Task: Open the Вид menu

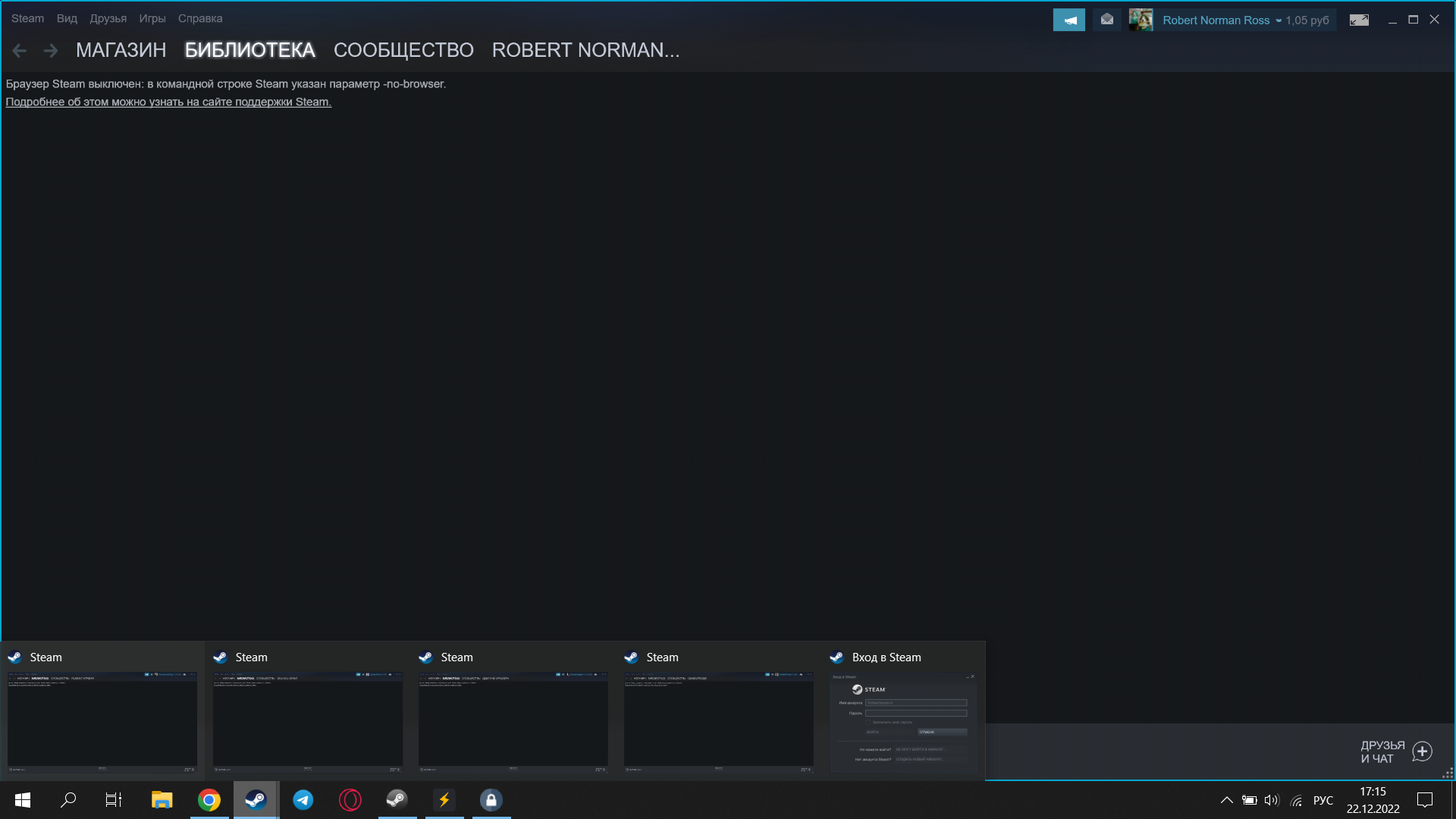Action: 67,18
